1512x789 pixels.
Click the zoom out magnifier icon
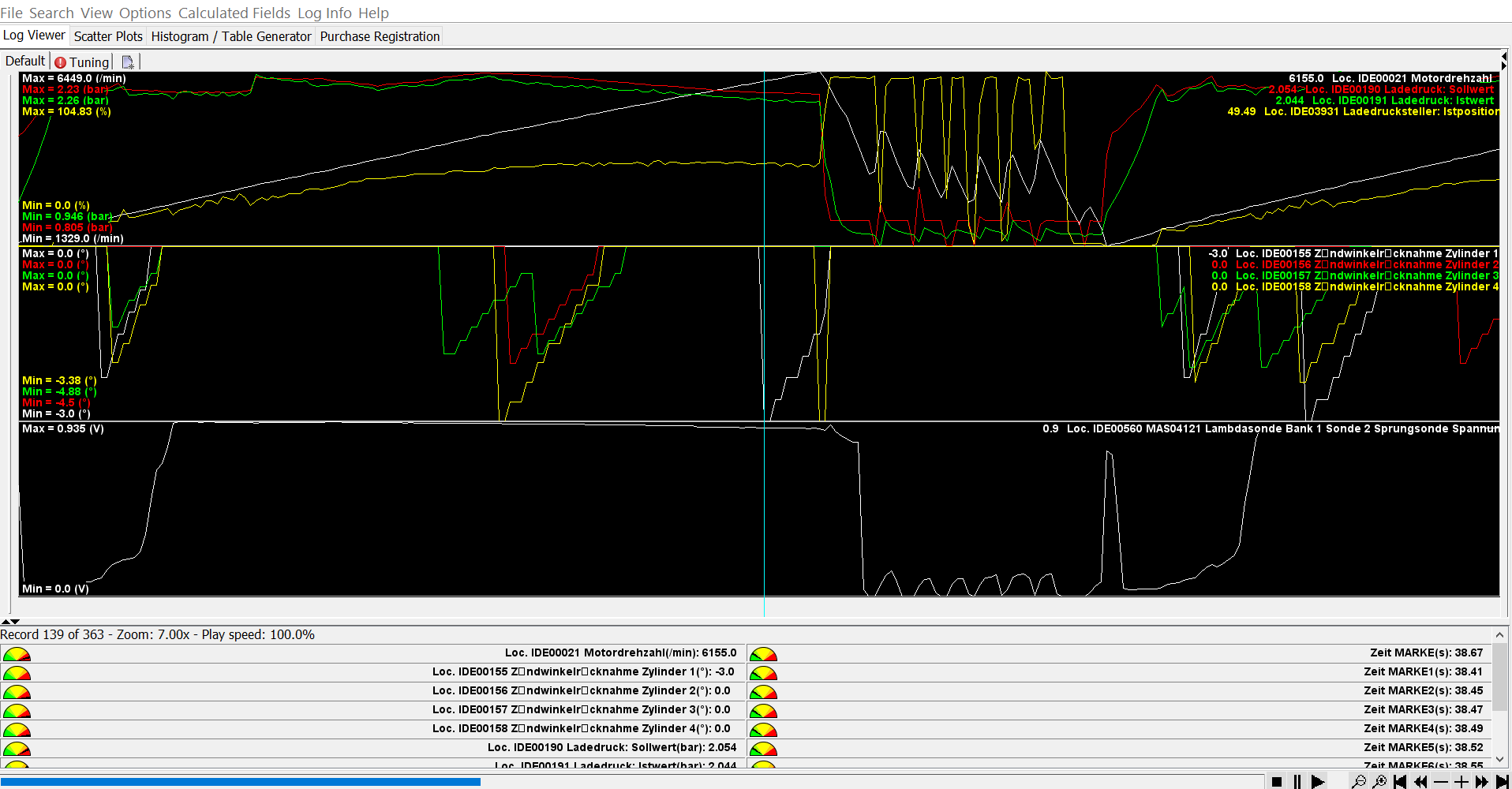pos(1358,782)
